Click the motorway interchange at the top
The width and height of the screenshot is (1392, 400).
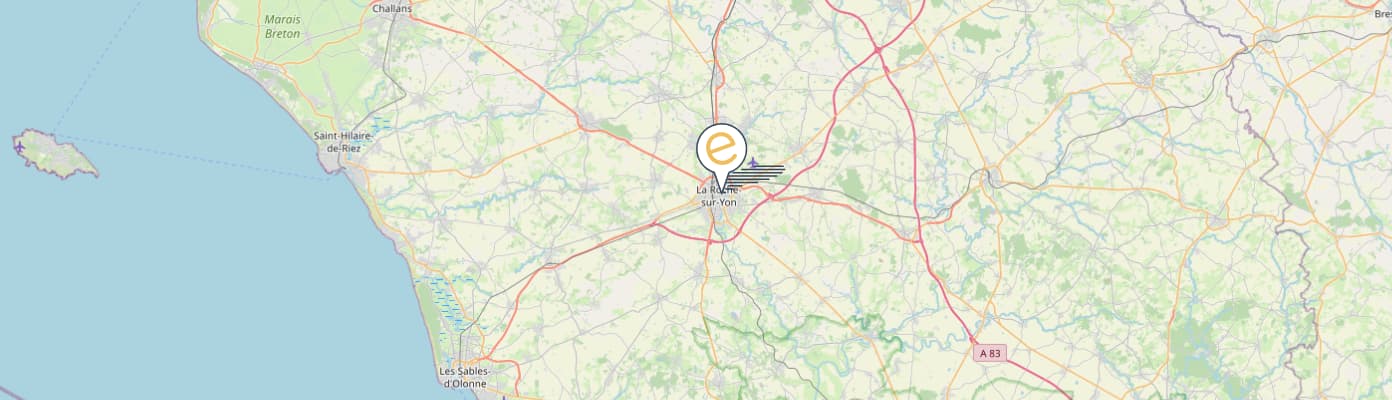point(878,48)
